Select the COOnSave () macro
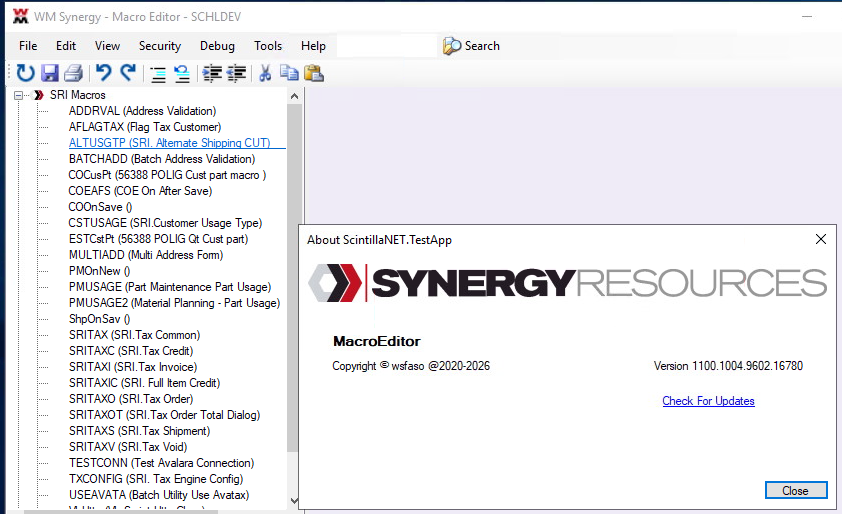Screen dimensions: 842x514 coord(100,207)
